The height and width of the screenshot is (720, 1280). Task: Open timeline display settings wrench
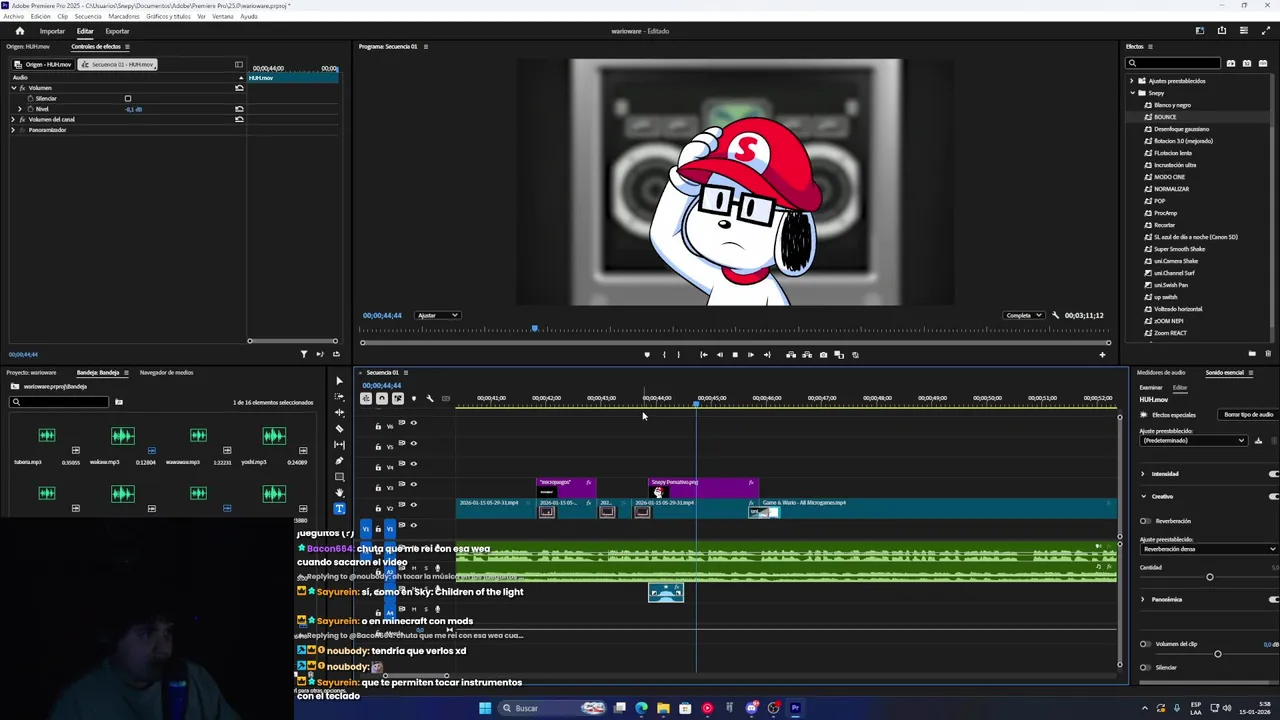tap(430, 399)
